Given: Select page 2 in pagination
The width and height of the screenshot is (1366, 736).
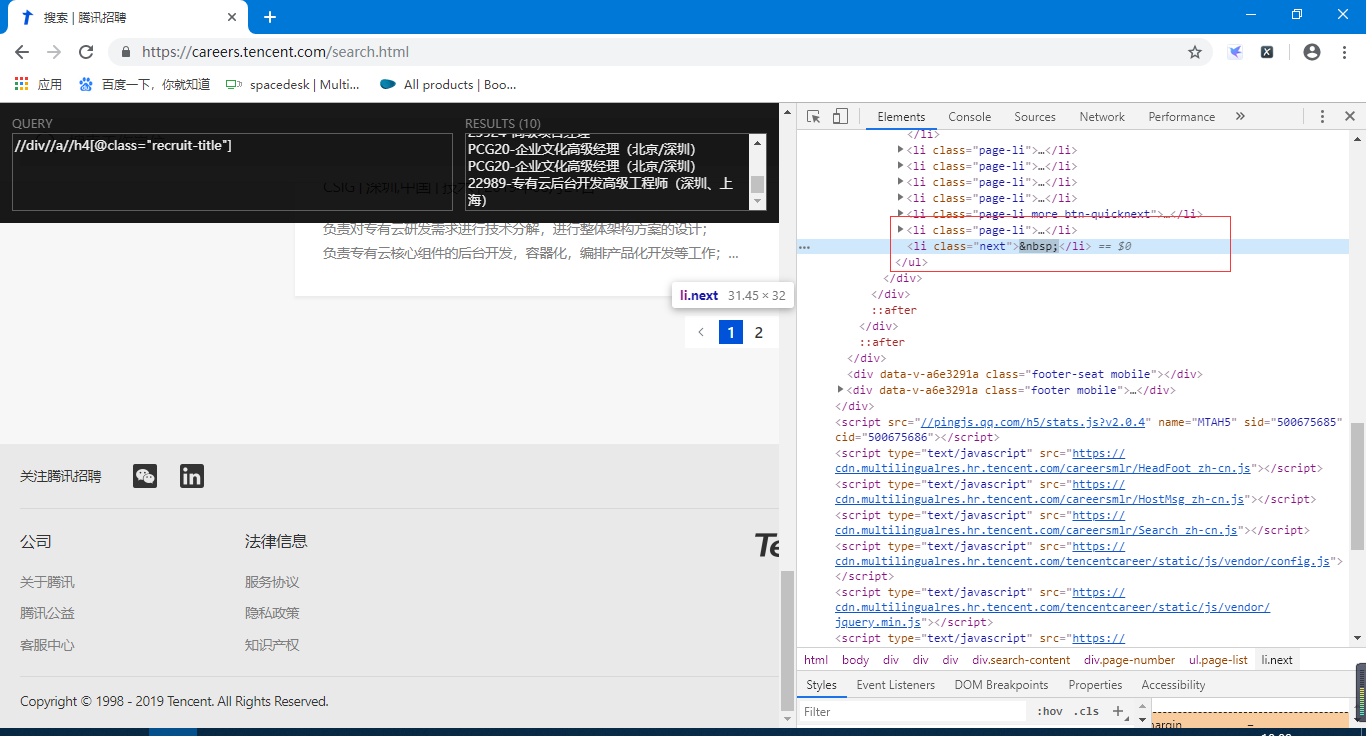Looking at the screenshot, I should (x=759, y=332).
